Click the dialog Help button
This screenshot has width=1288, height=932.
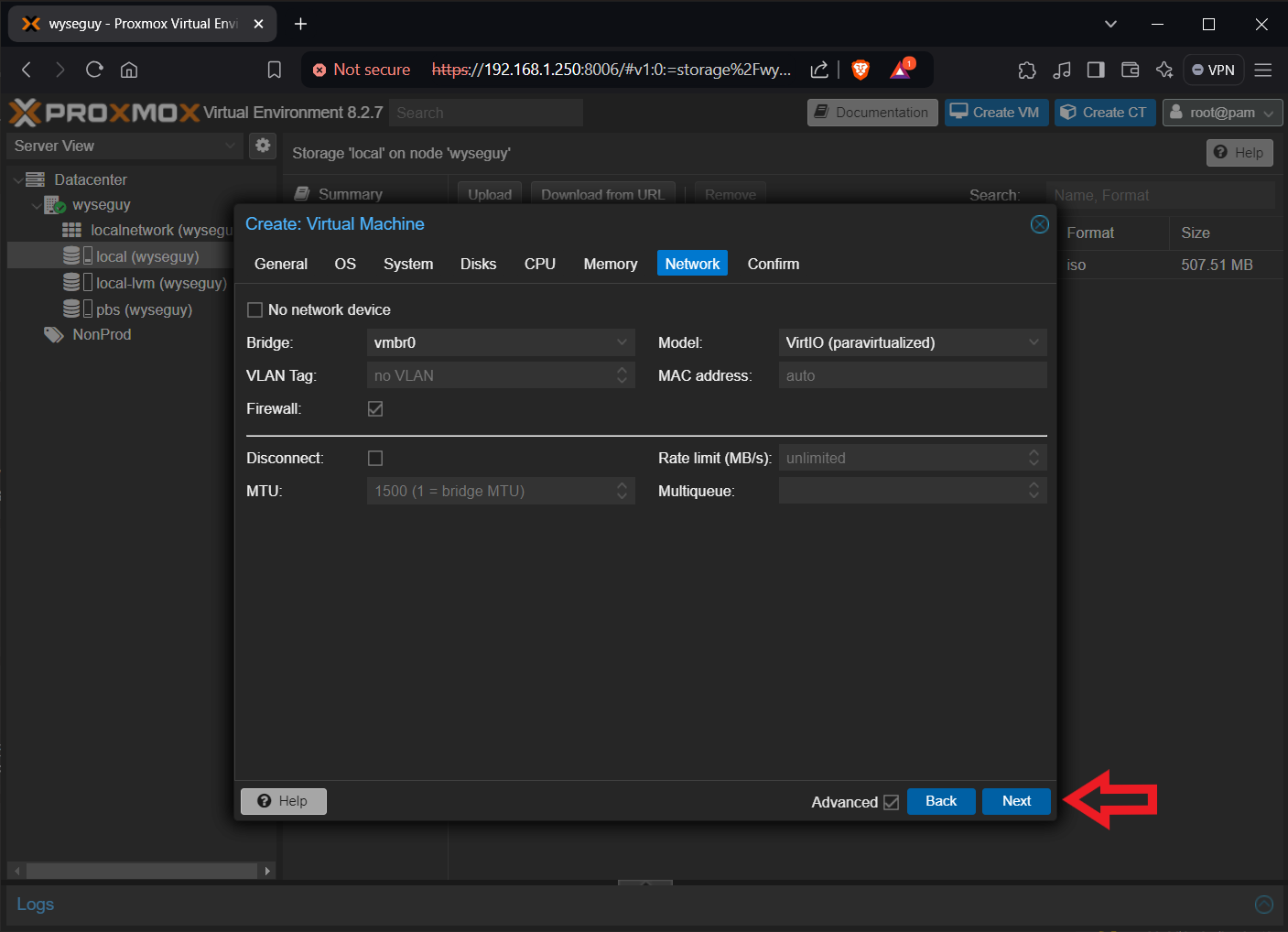[x=284, y=801]
